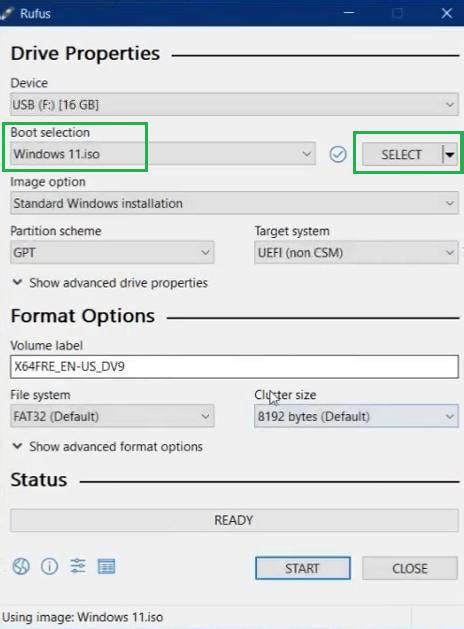Click the CLOSE button

[410, 568]
